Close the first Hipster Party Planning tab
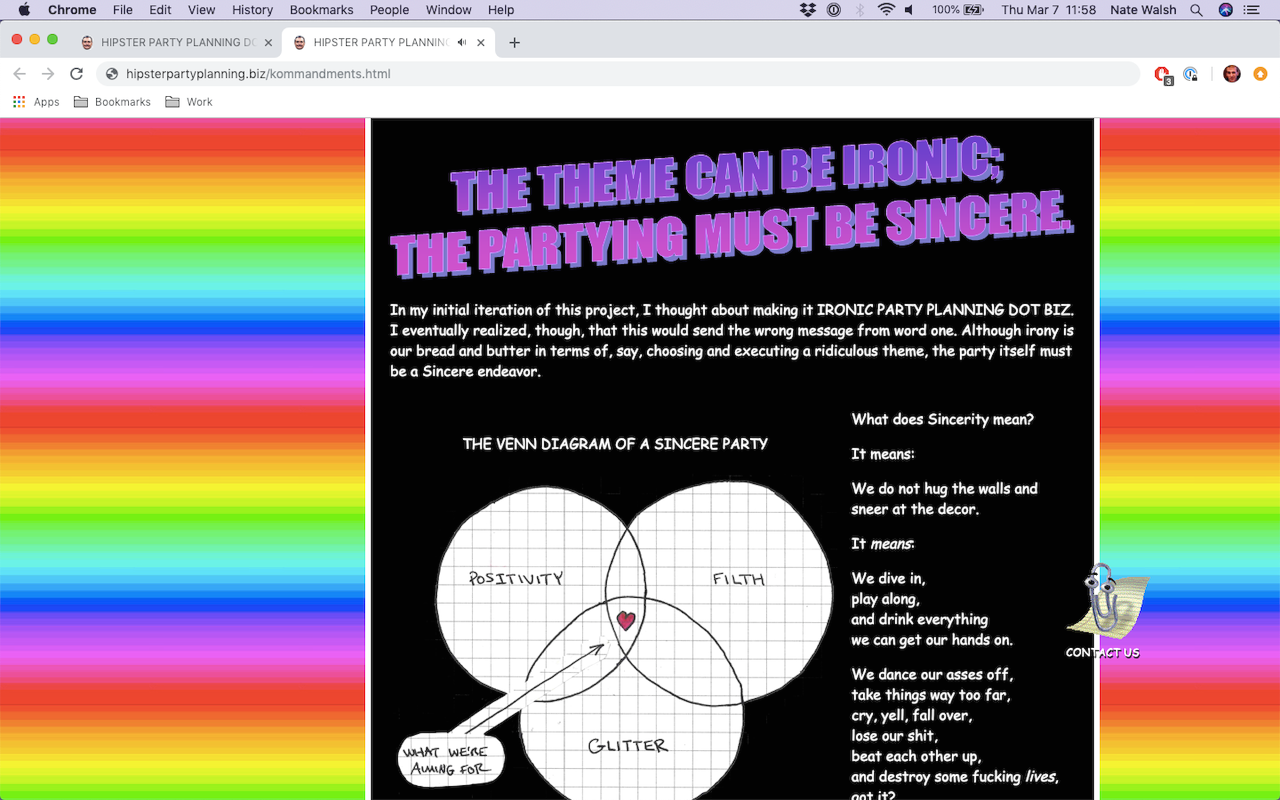The image size is (1280, 800). [268, 43]
